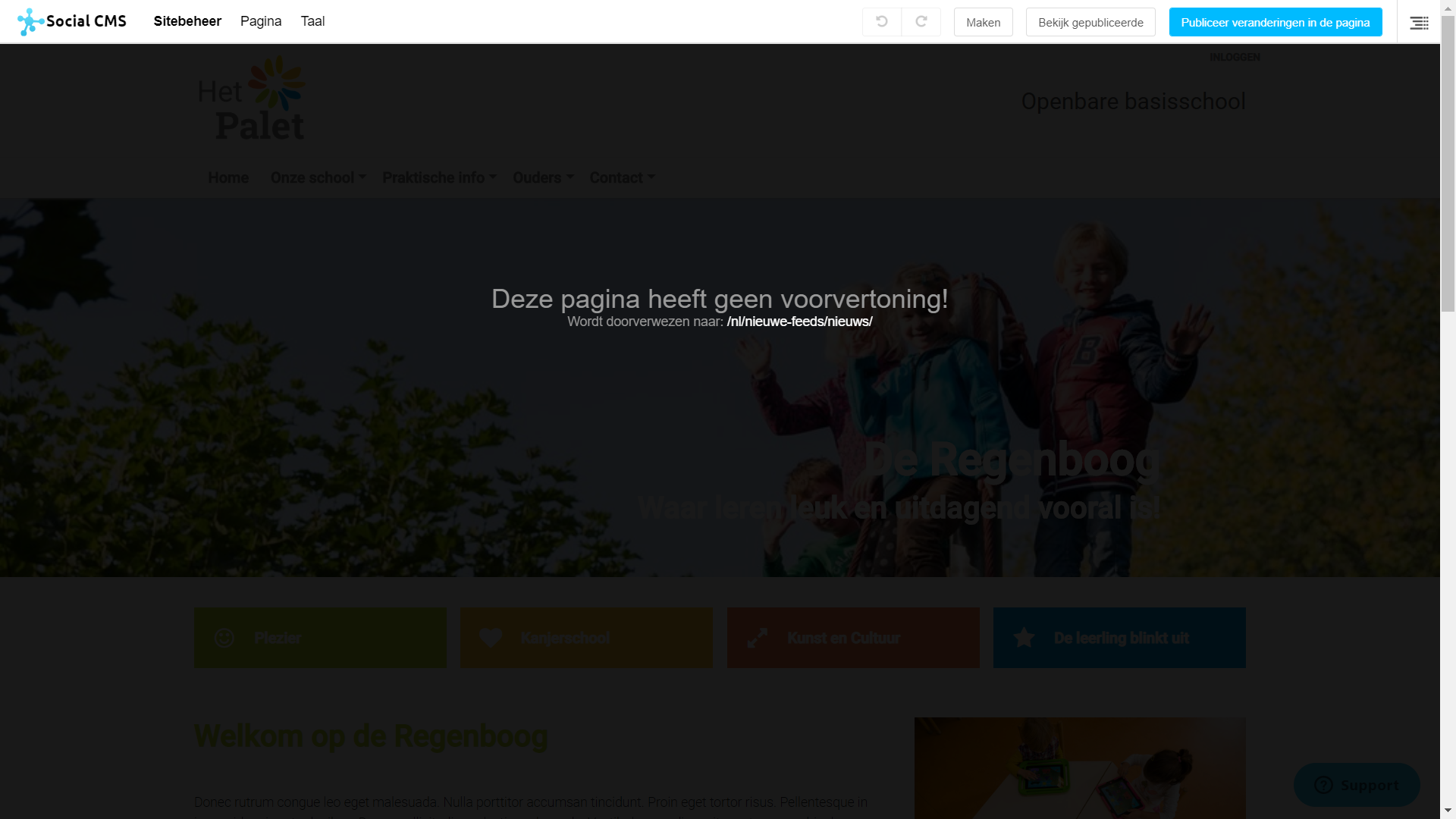
Task: Click the scroll down arrow of scrollbar
Action: (x=1448, y=811)
